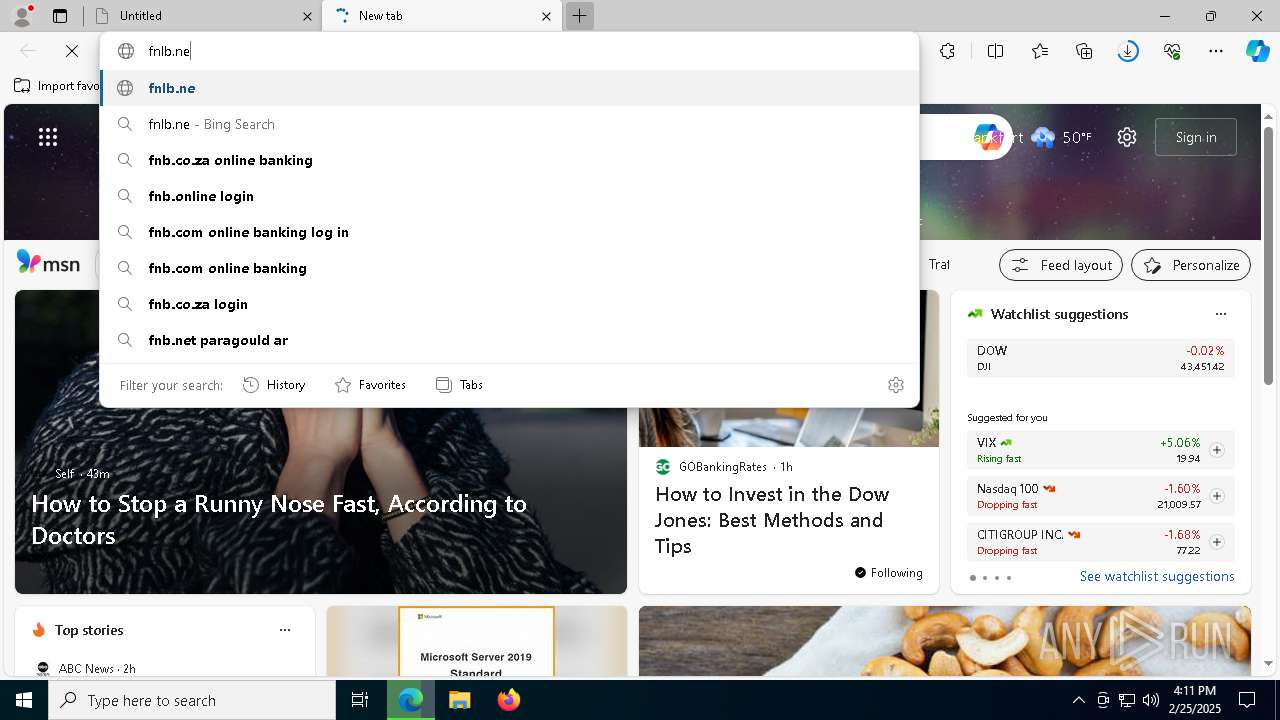Open weather widget showing 50°F
The width and height of the screenshot is (1280, 720).
1062,137
